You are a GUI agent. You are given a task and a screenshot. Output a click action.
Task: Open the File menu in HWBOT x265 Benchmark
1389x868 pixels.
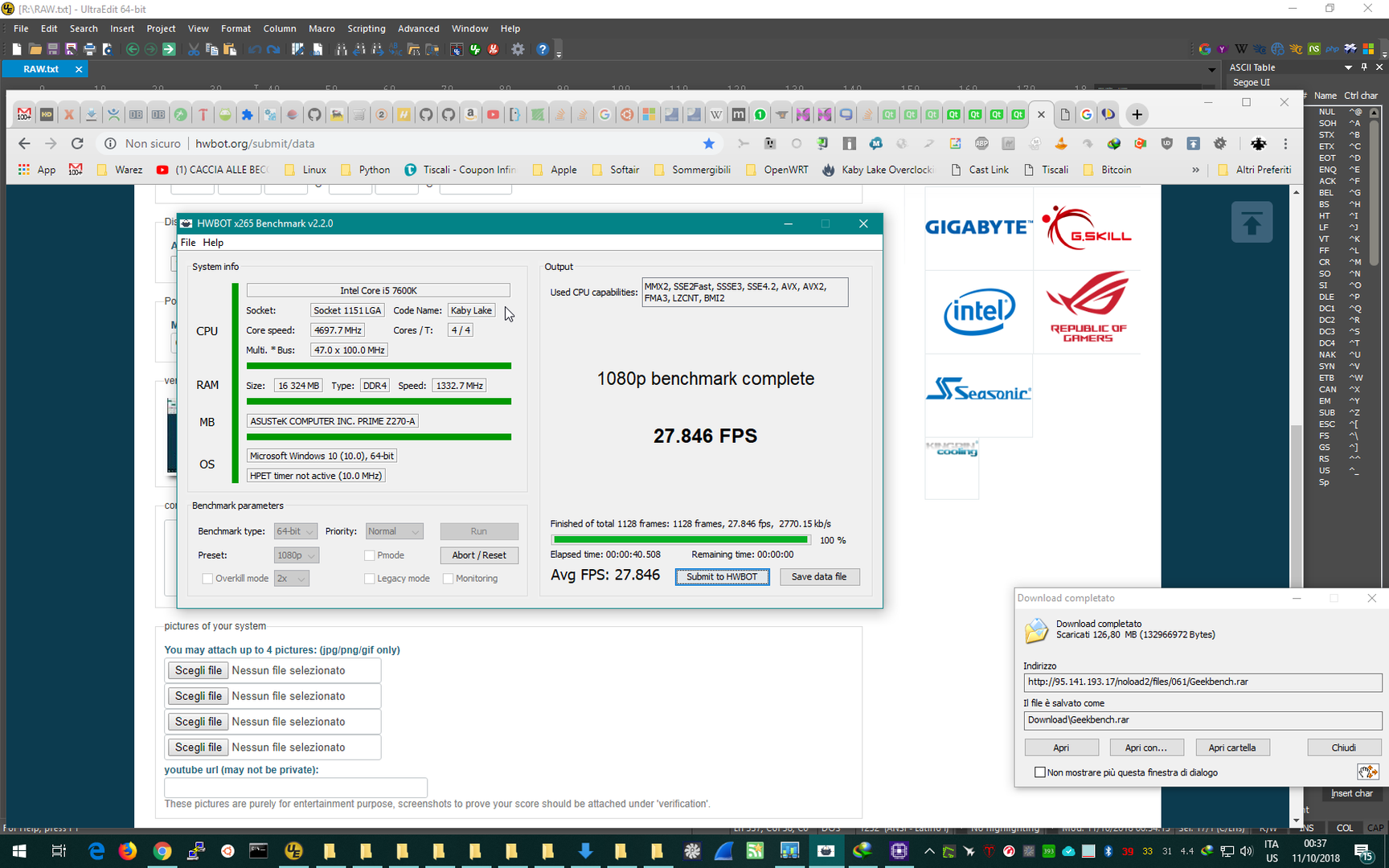[x=188, y=243]
